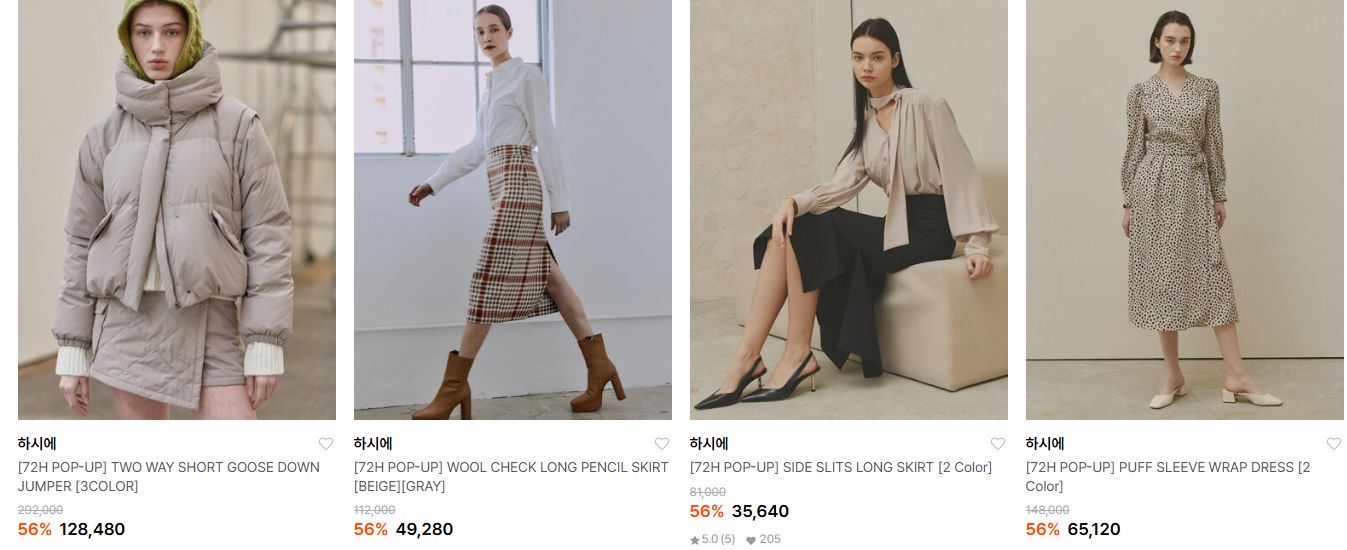Add puff sleeve wrap dress to wishlist
This screenshot has width=1347, height=550.
[1334, 444]
